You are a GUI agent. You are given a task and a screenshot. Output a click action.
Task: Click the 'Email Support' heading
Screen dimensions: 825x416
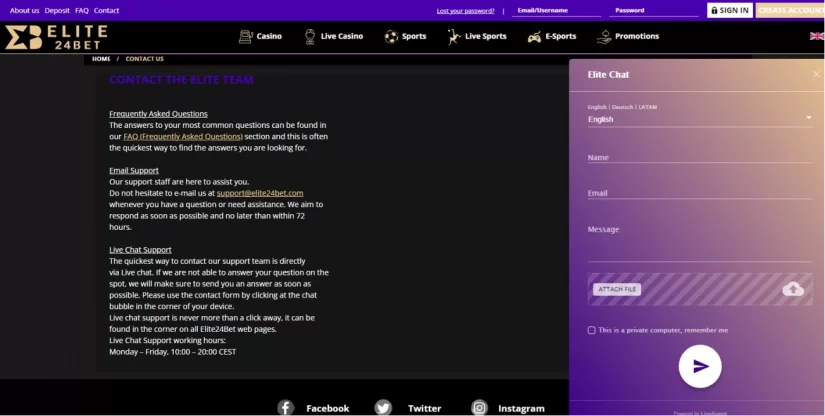[x=134, y=170]
